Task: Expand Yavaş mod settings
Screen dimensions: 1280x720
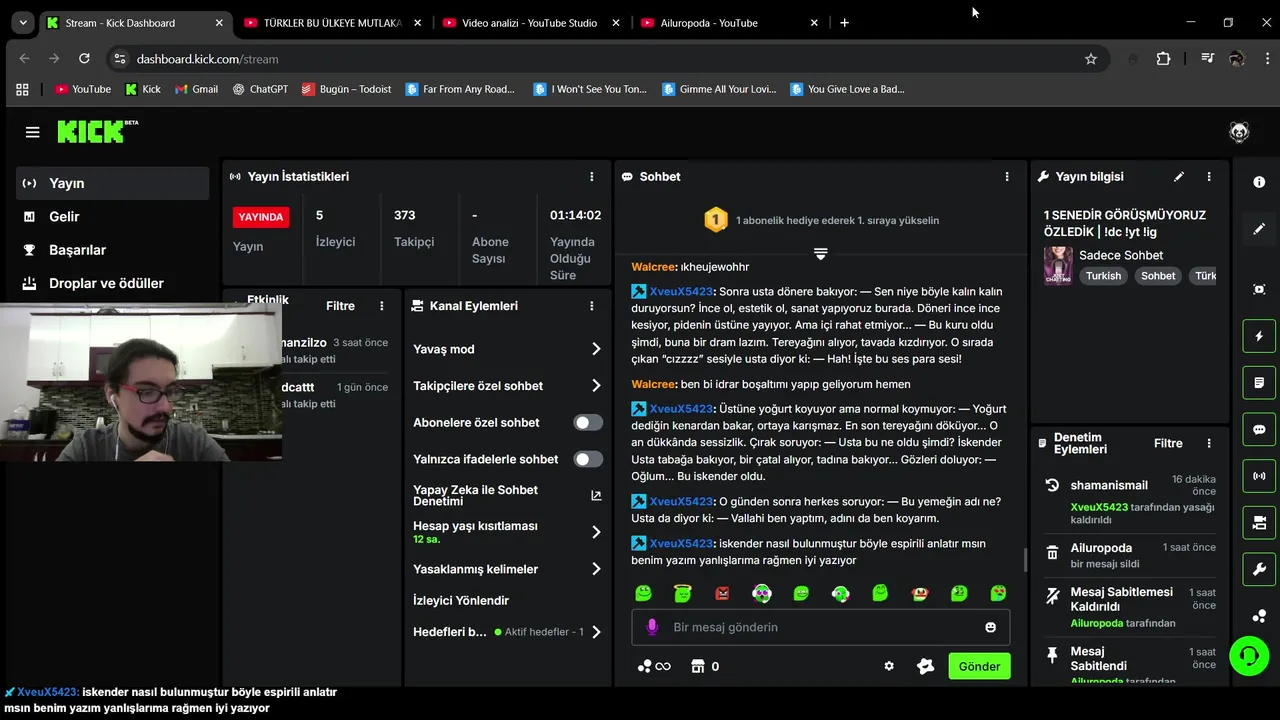Action: [508, 349]
